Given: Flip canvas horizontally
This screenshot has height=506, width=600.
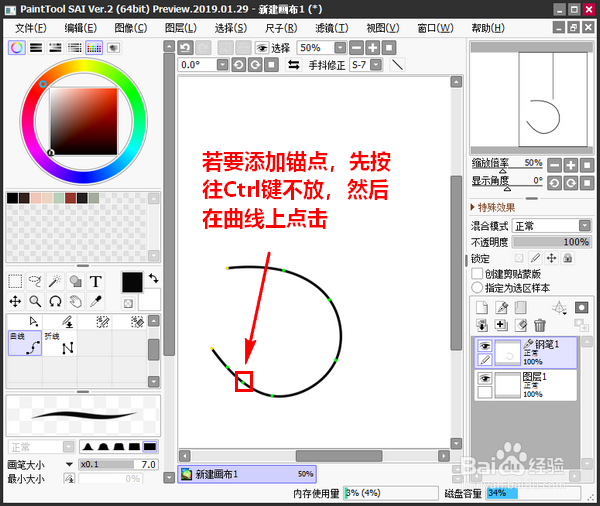Looking at the screenshot, I should pyautogui.click(x=293, y=65).
